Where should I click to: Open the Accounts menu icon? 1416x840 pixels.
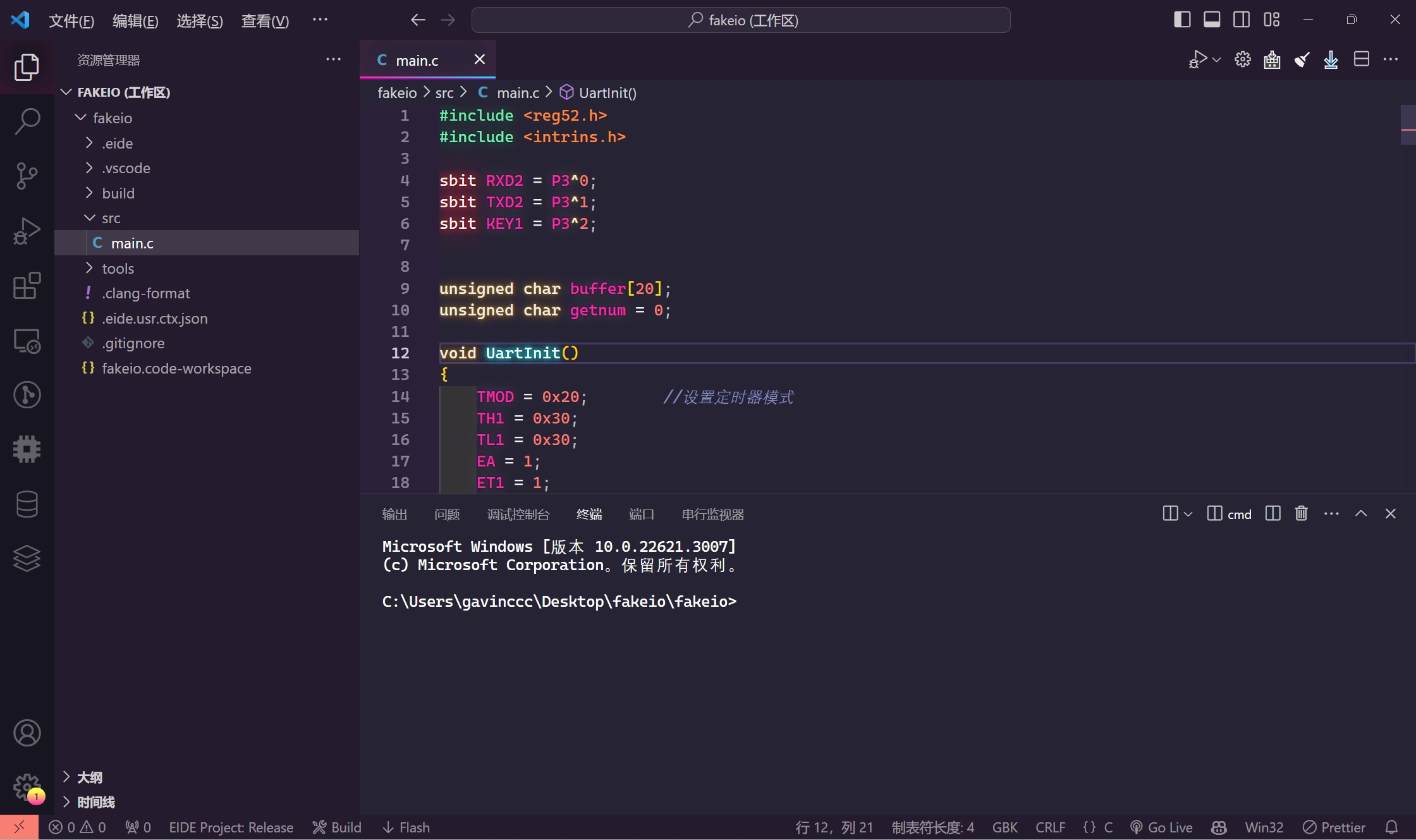coord(27,733)
